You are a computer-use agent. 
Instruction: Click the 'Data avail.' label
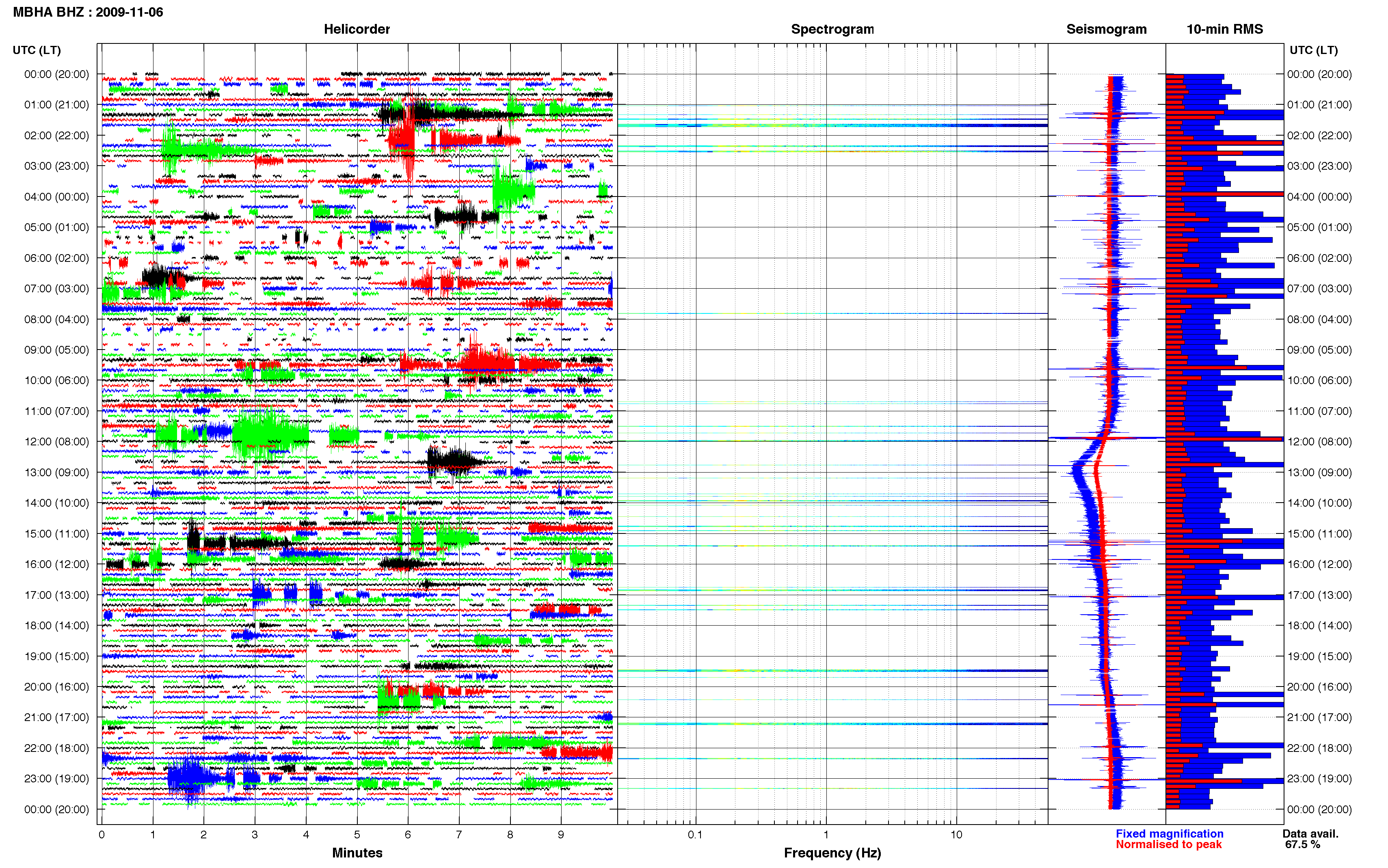tap(1310, 833)
